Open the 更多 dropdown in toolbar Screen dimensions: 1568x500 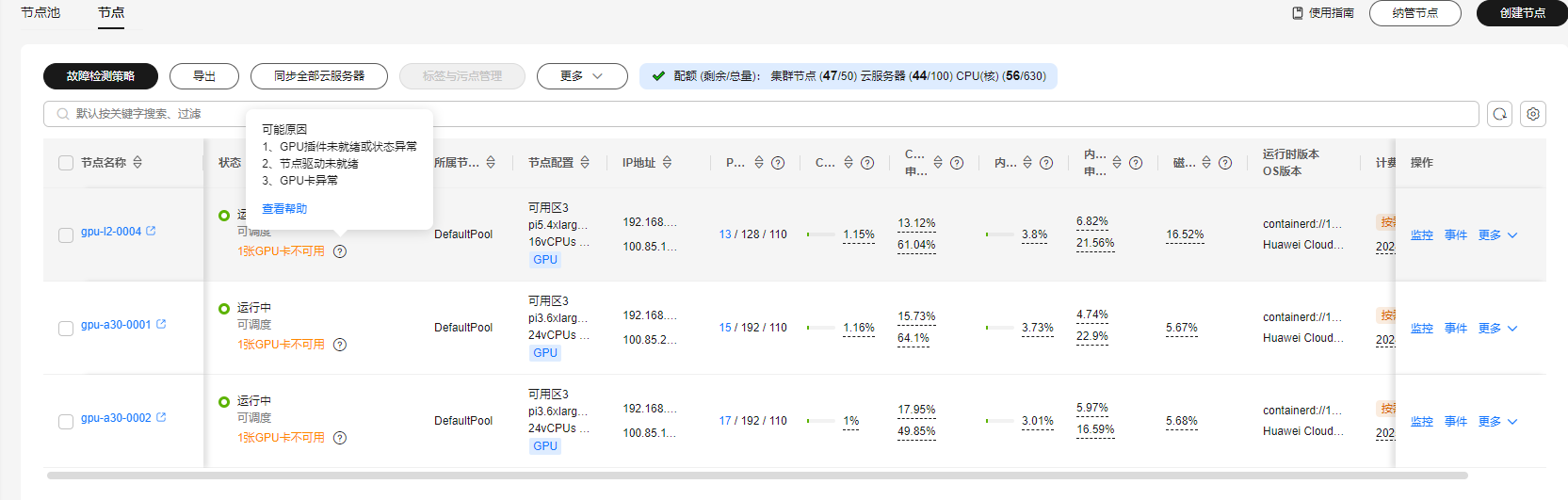coord(582,76)
